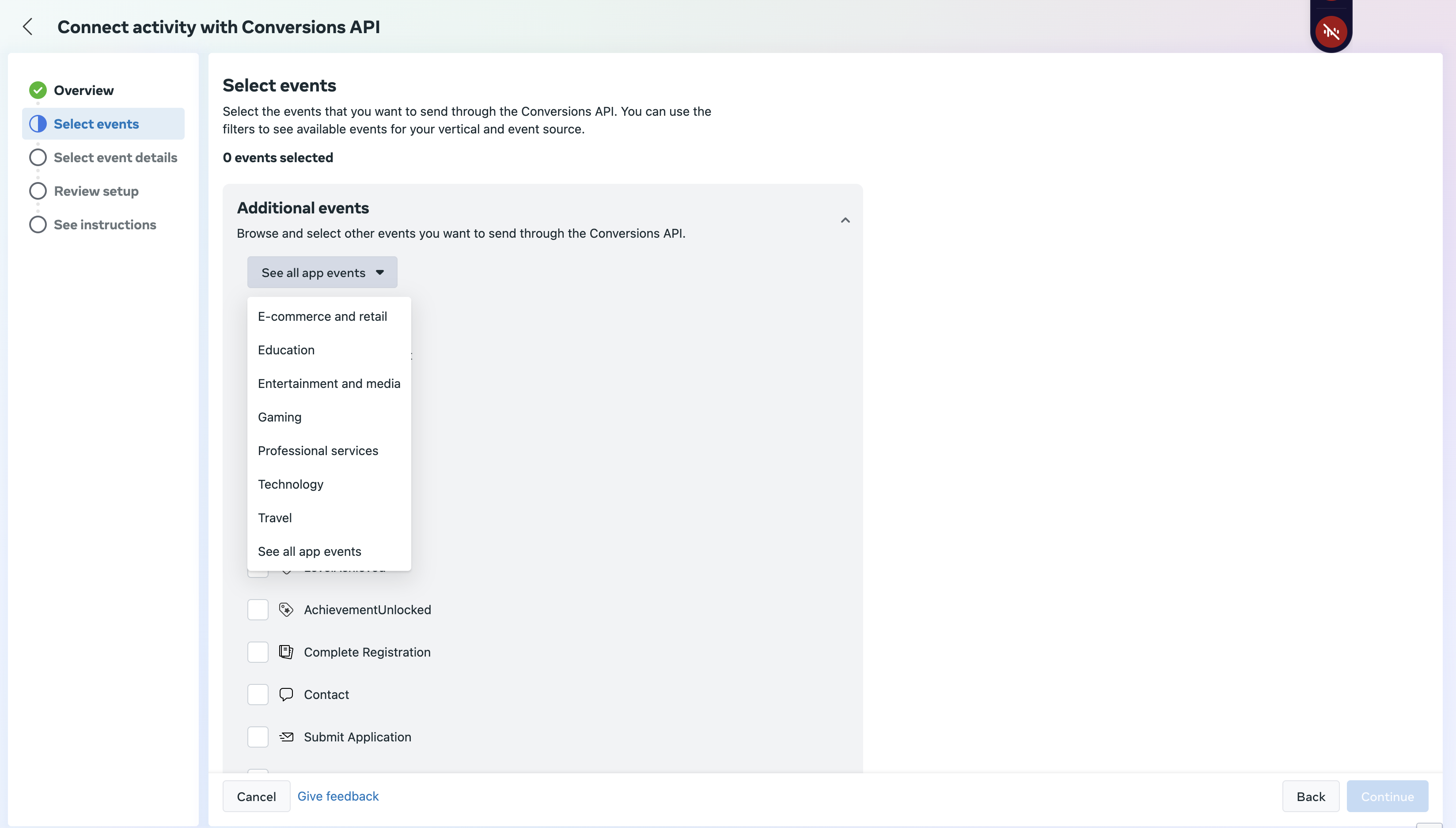Pick Travel in the dropdown menu

coord(275,517)
